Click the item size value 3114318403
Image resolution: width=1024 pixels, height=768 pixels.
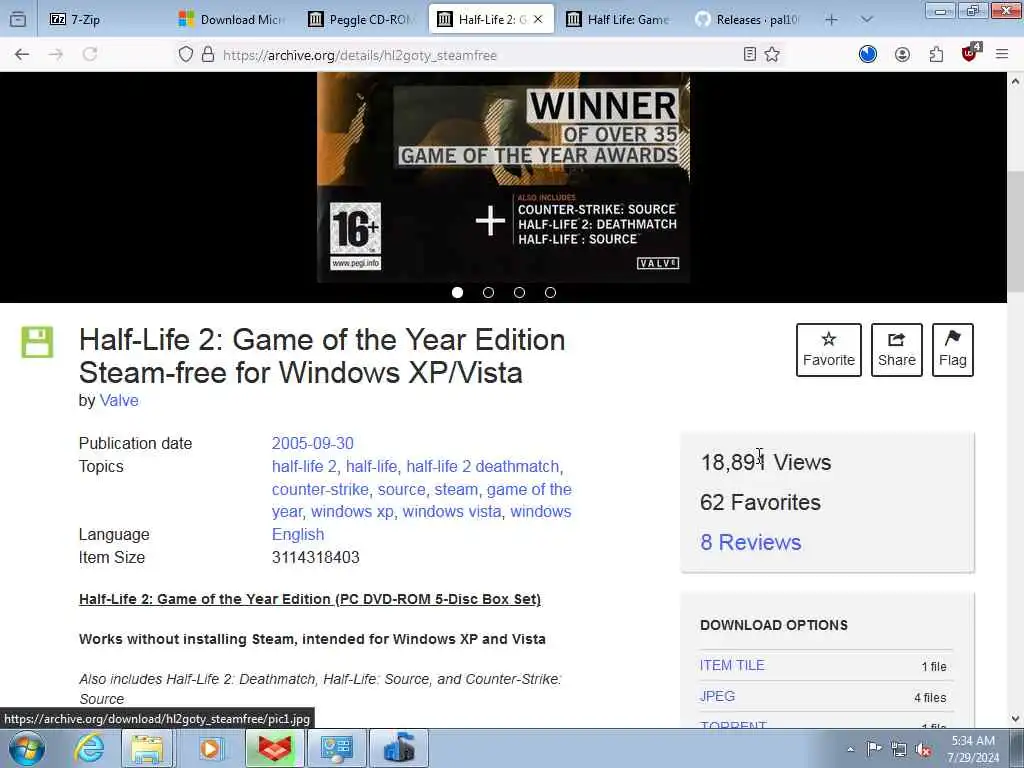(315, 557)
